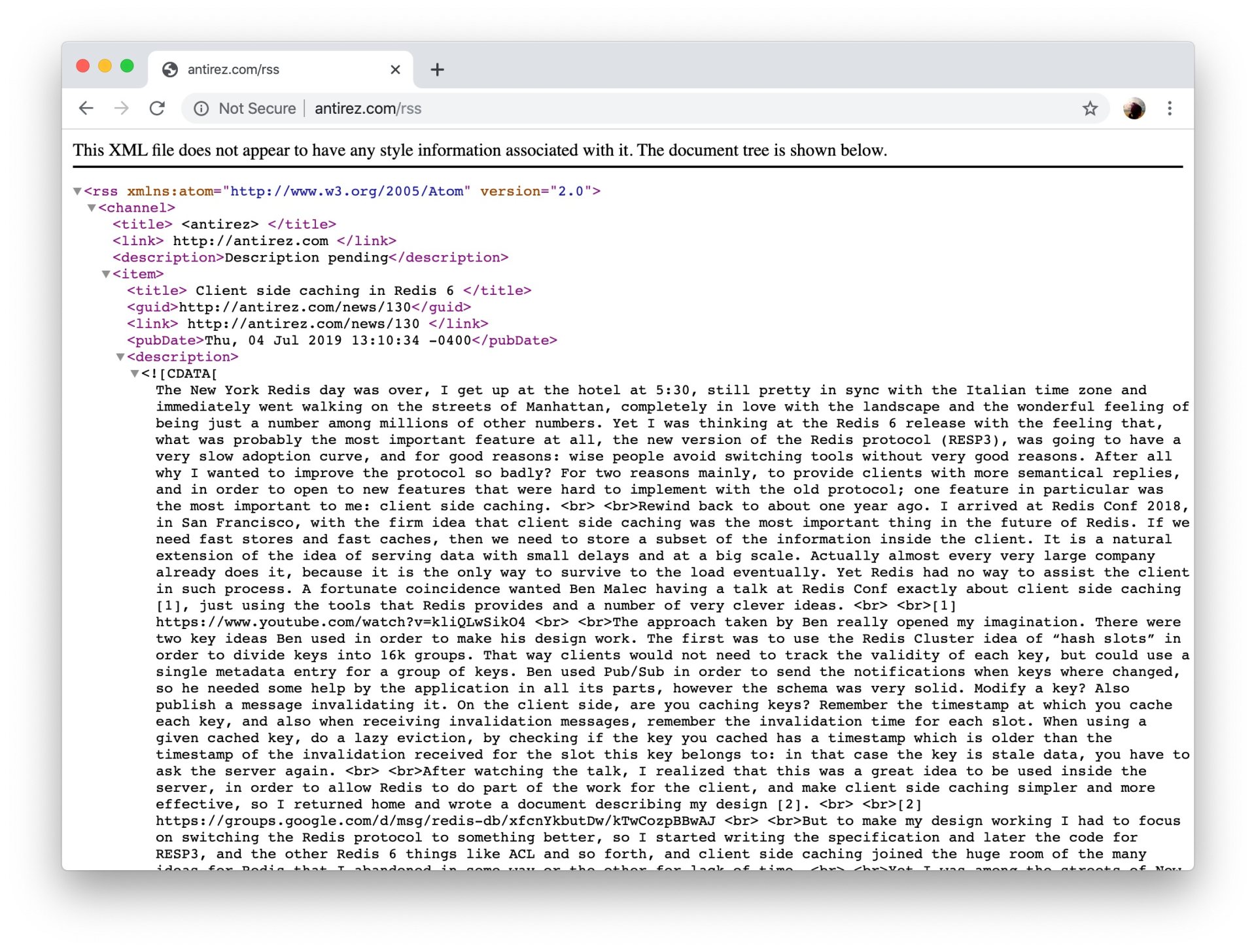Click the channel title text <antirez>

(x=220, y=224)
